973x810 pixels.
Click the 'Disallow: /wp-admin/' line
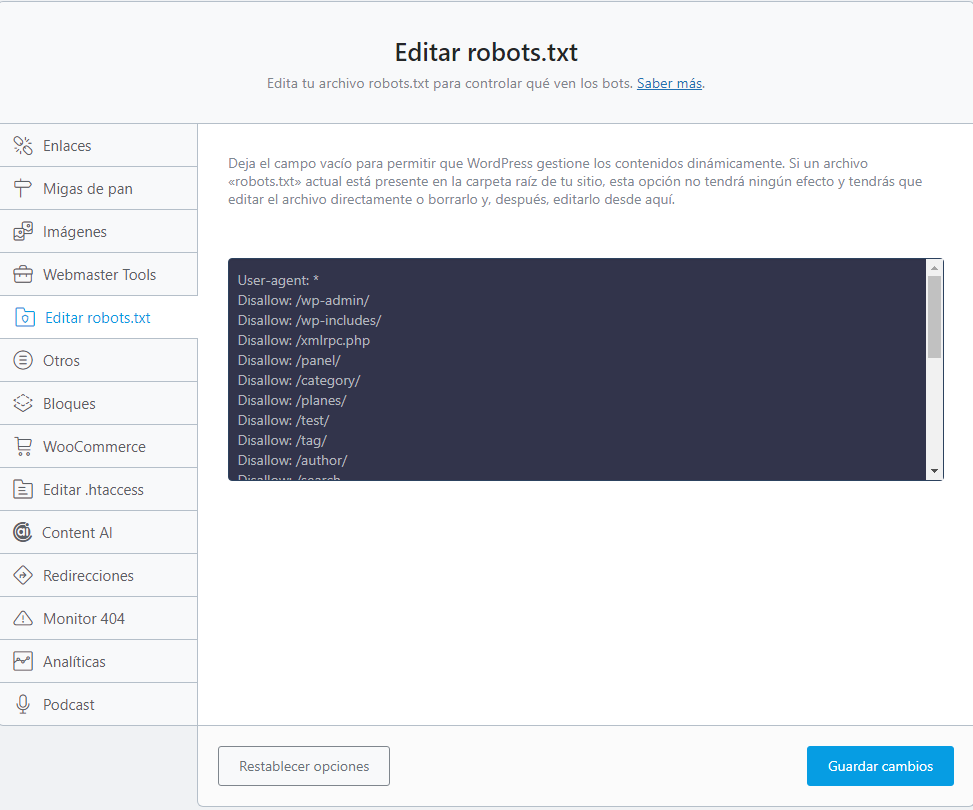click(303, 300)
